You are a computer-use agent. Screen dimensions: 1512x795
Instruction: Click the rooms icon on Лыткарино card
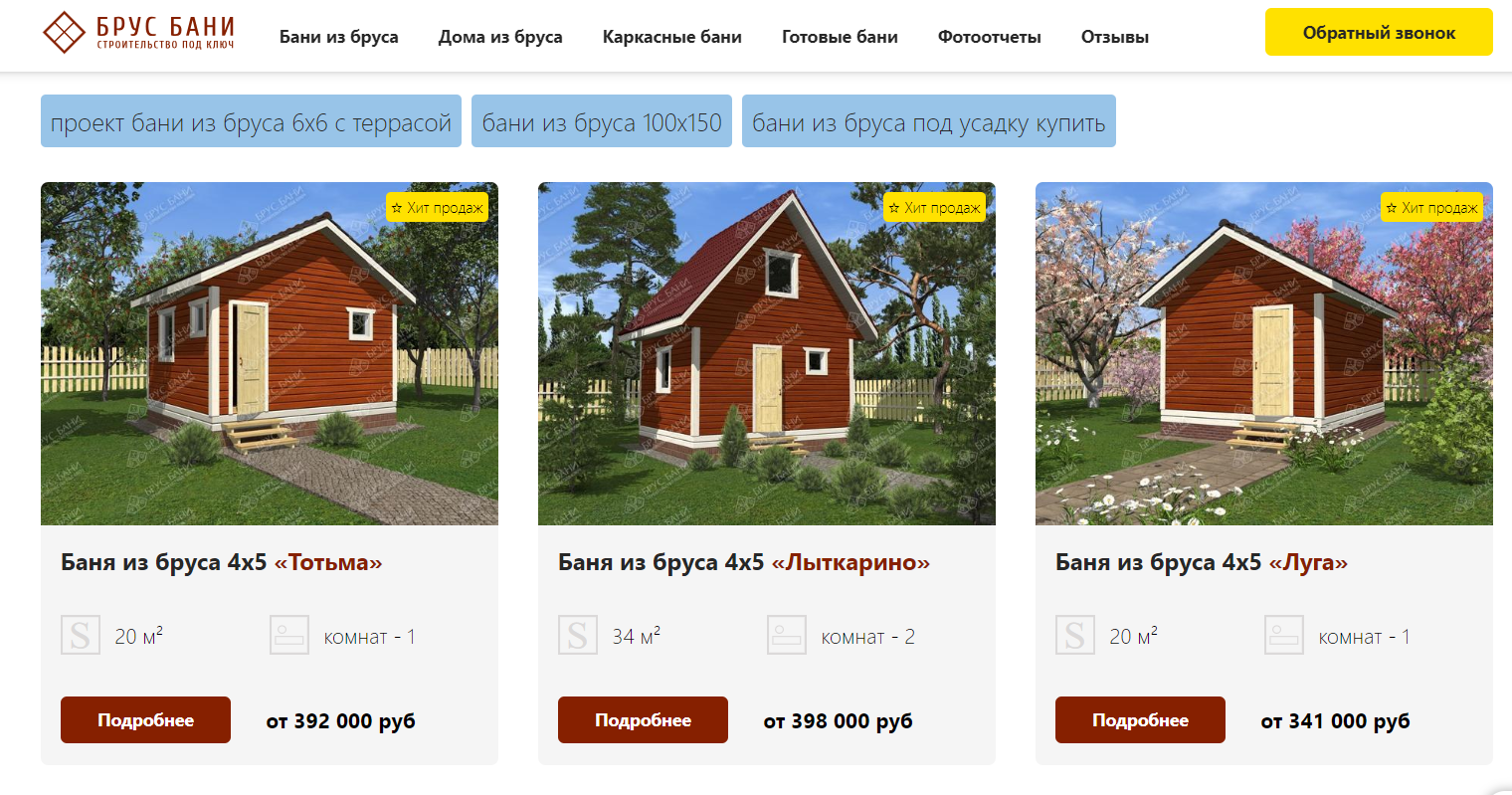pos(787,635)
